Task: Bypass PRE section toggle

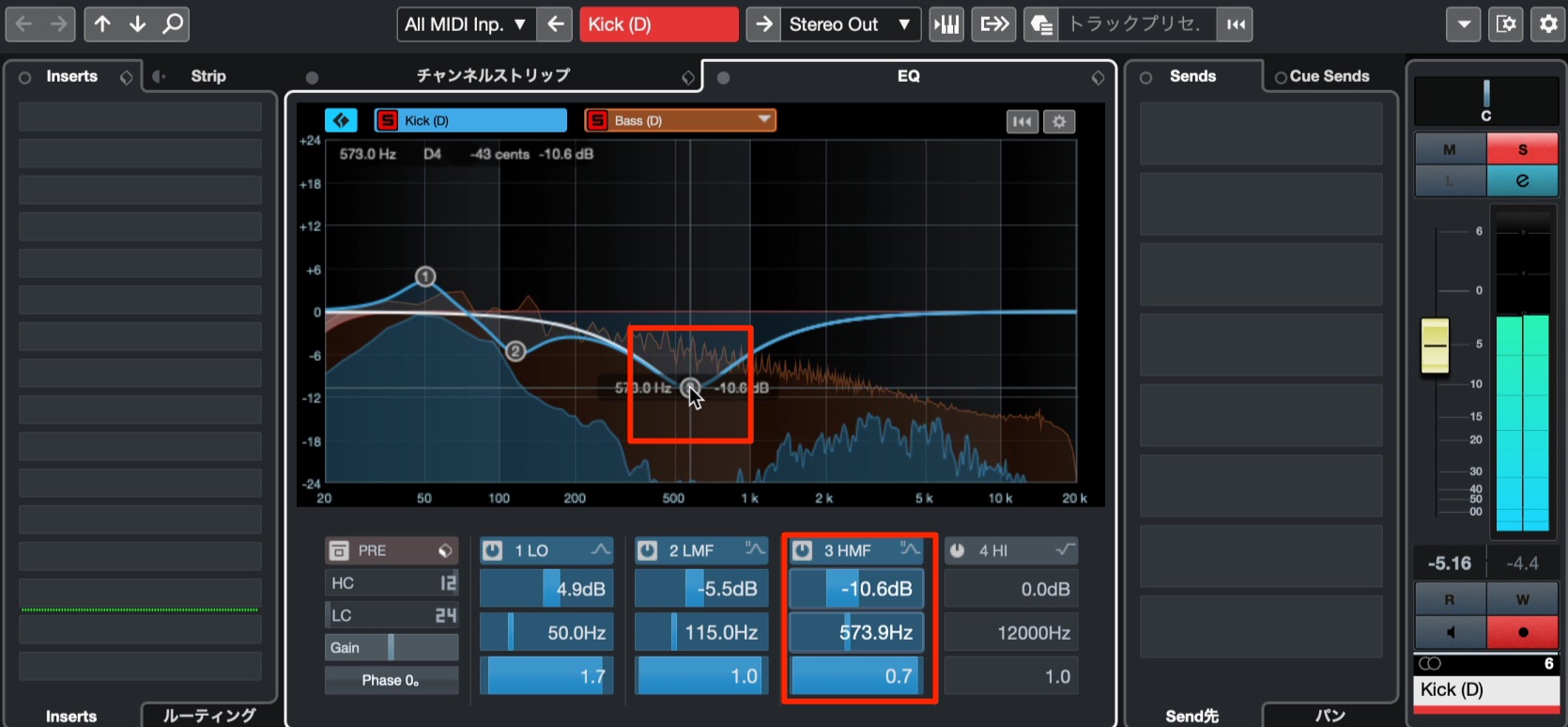Action: (x=339, y=550)
